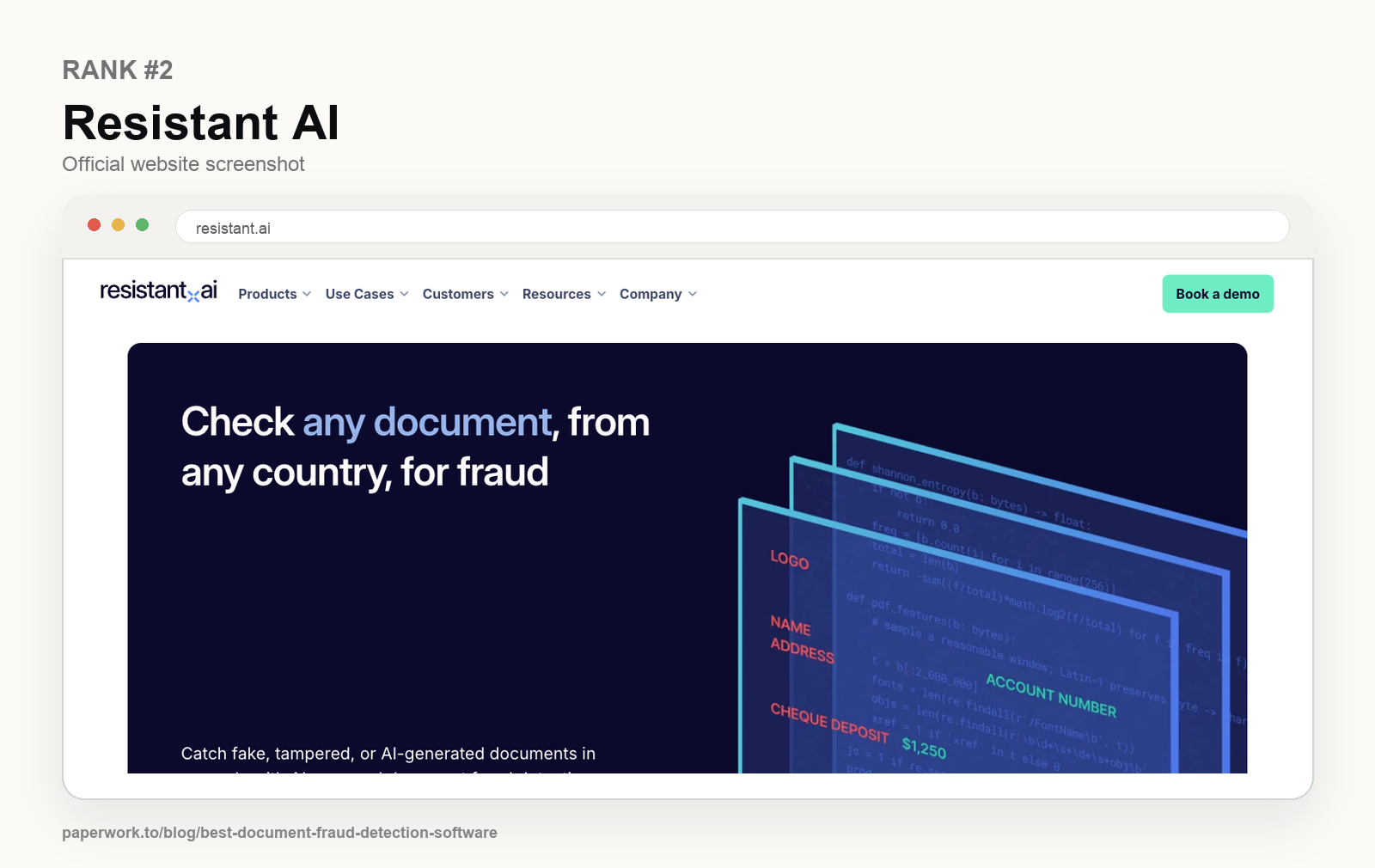This screenshot has height=868, width=1375.
Task: Open the Use Cases menu
Action: (x=359, y=294)
